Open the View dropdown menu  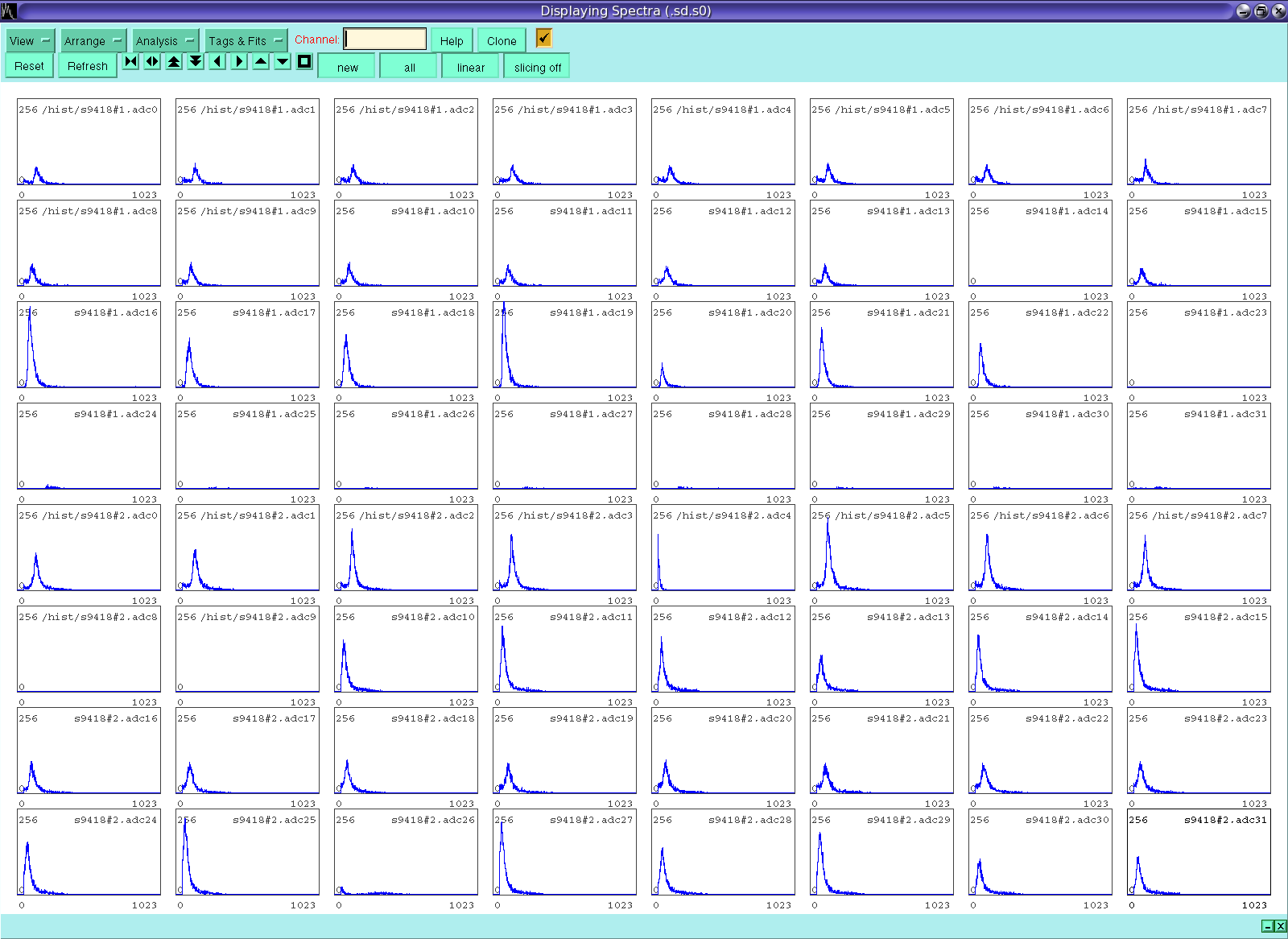point(30,41)
